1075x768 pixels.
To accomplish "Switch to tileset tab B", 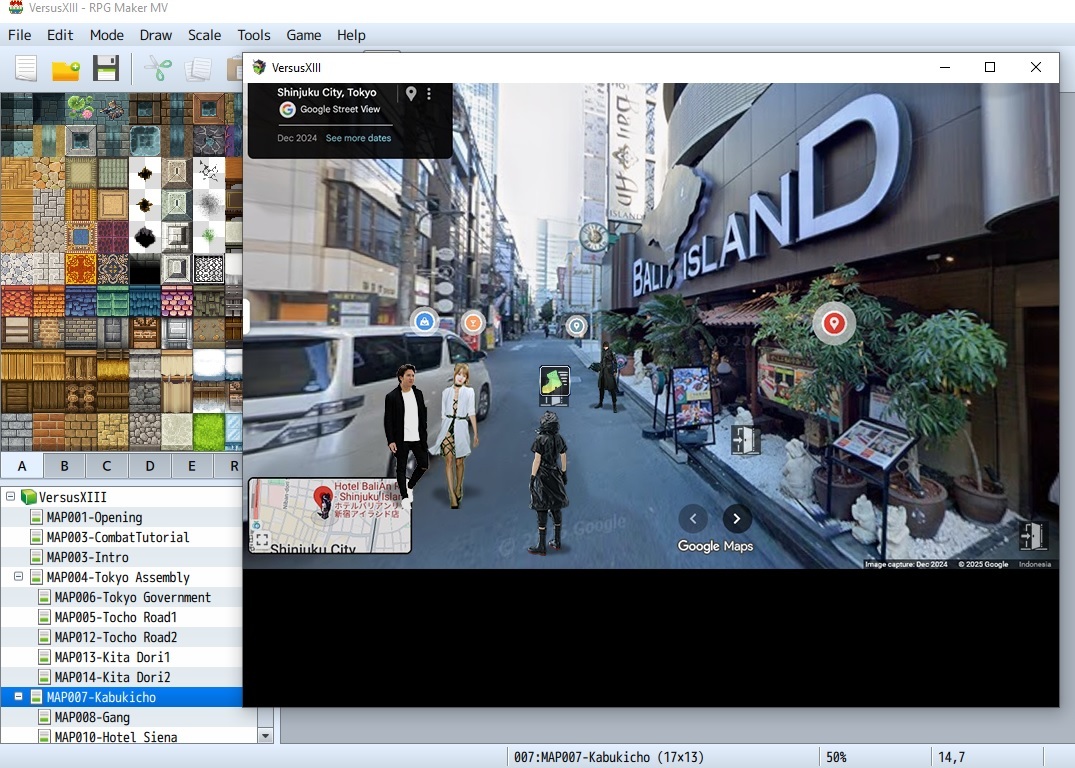I will point(64,465).
